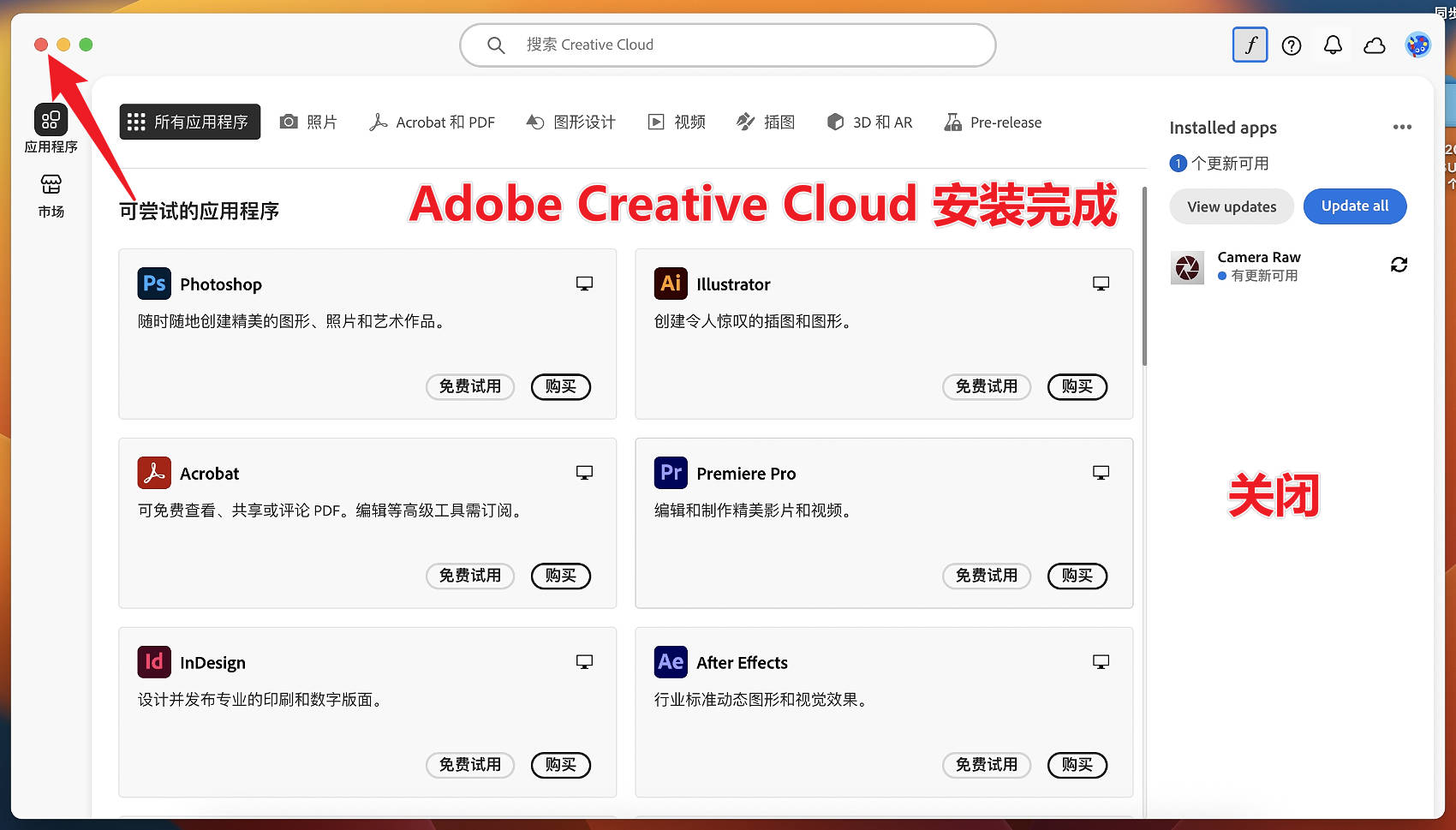Click the yellow minimize window button
Viewport: 1456px width, 830px height.
63,45
